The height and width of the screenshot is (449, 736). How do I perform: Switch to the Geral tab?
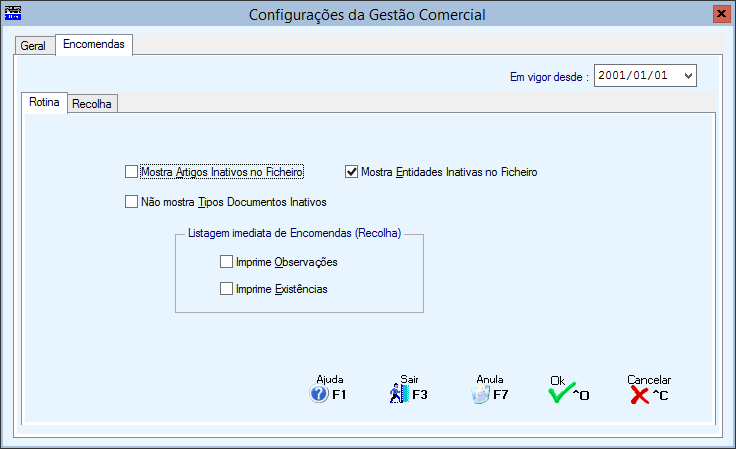pos(33,46)
